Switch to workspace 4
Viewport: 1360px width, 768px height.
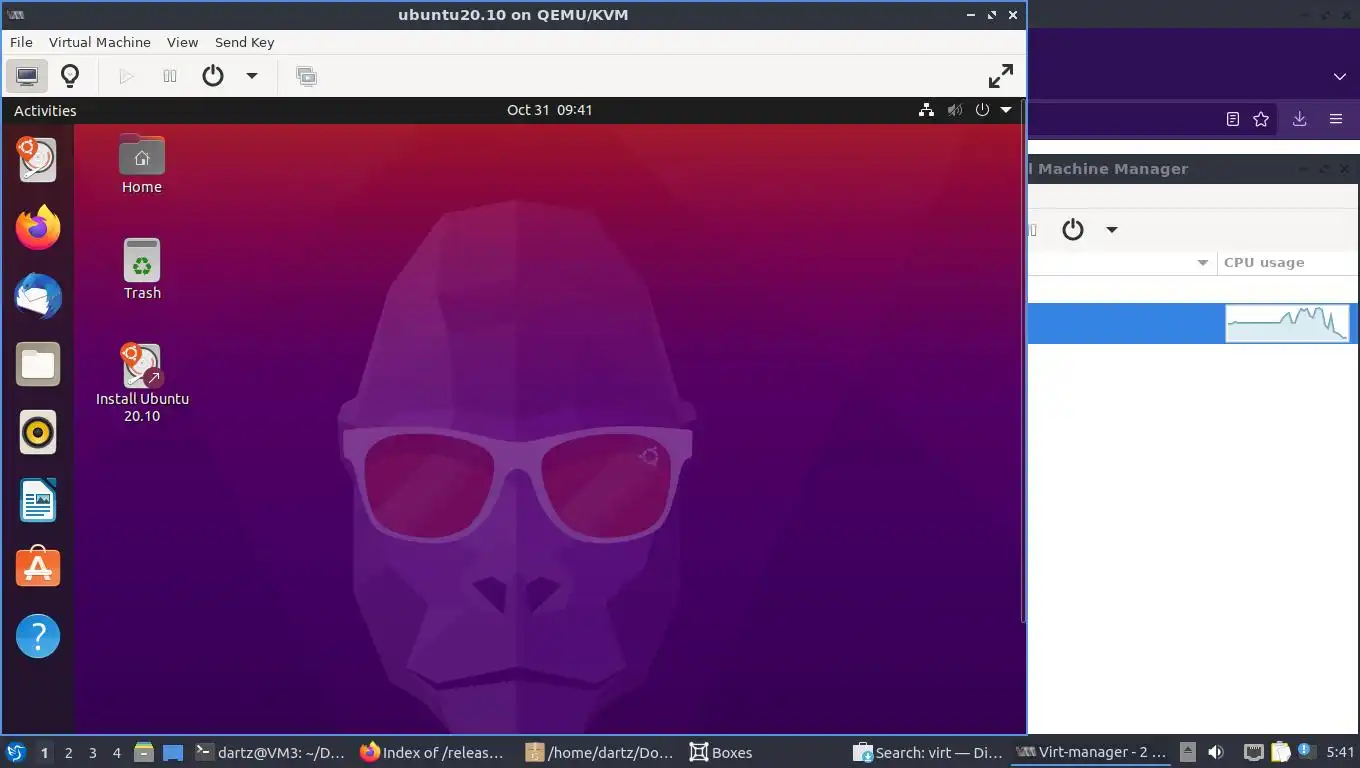(x=117, y=753)
